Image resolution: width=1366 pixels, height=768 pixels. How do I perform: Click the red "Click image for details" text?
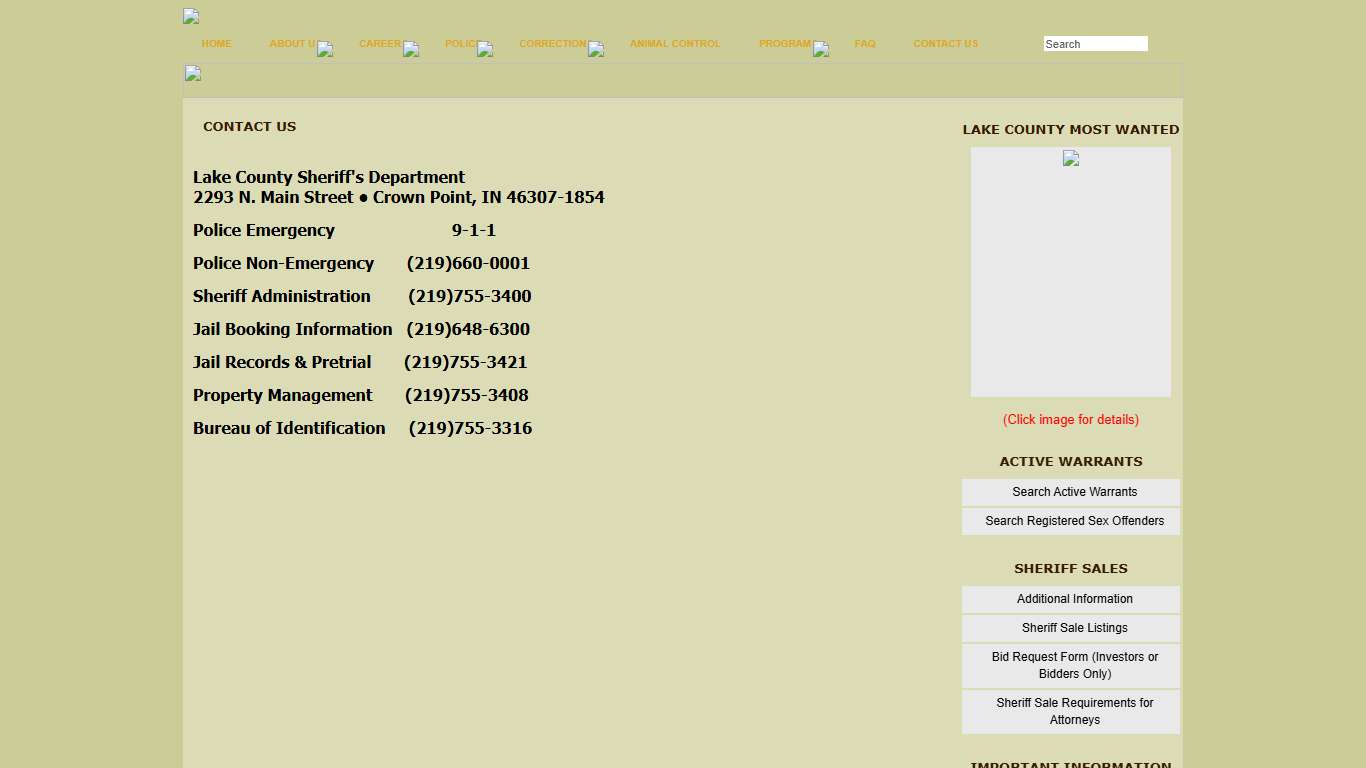[1070, 420]
